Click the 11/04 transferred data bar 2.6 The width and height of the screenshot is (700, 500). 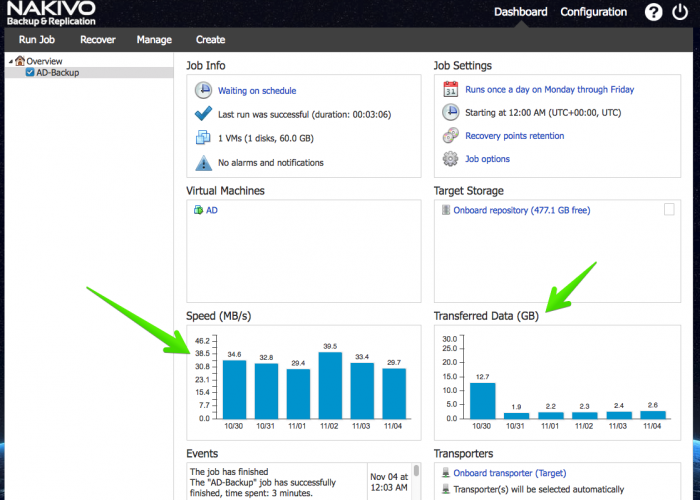[653, 415]
